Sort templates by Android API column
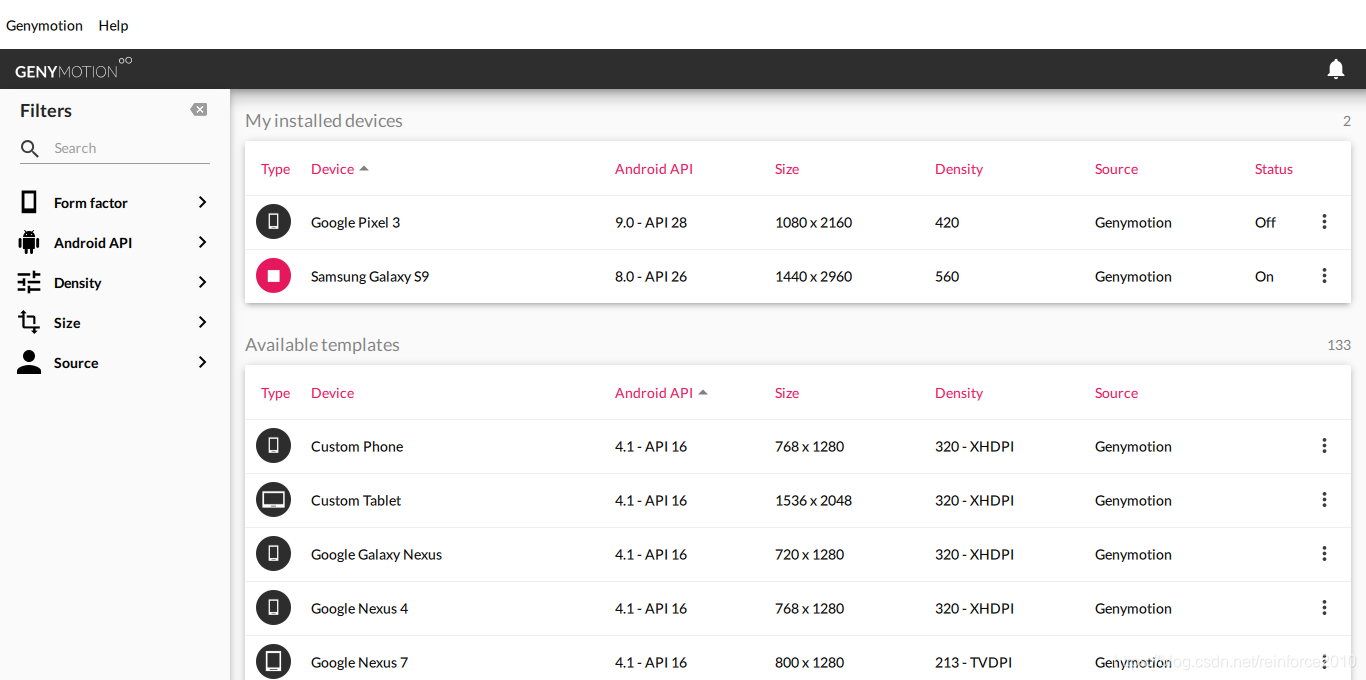 coord(661,393)
